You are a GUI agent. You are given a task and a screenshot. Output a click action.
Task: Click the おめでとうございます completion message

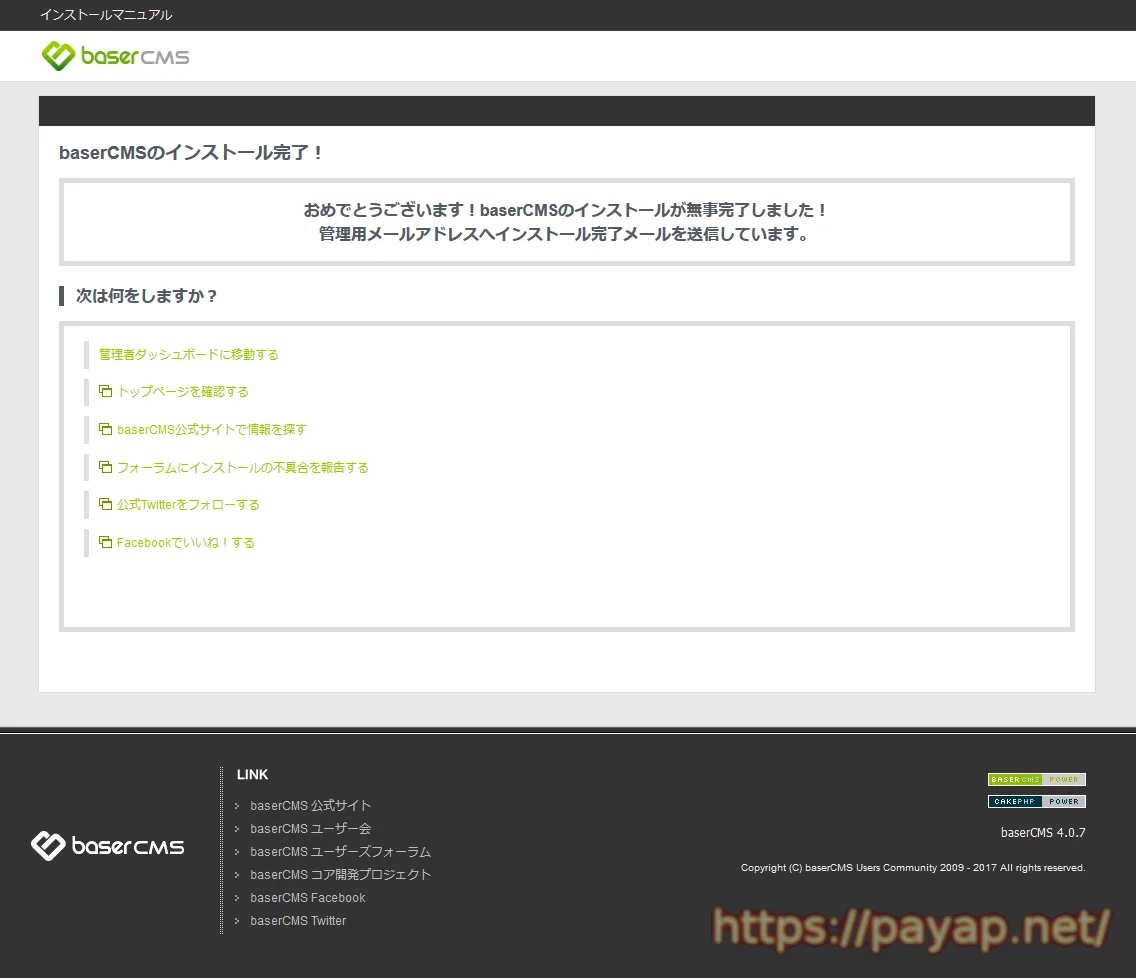coord(566,222)
